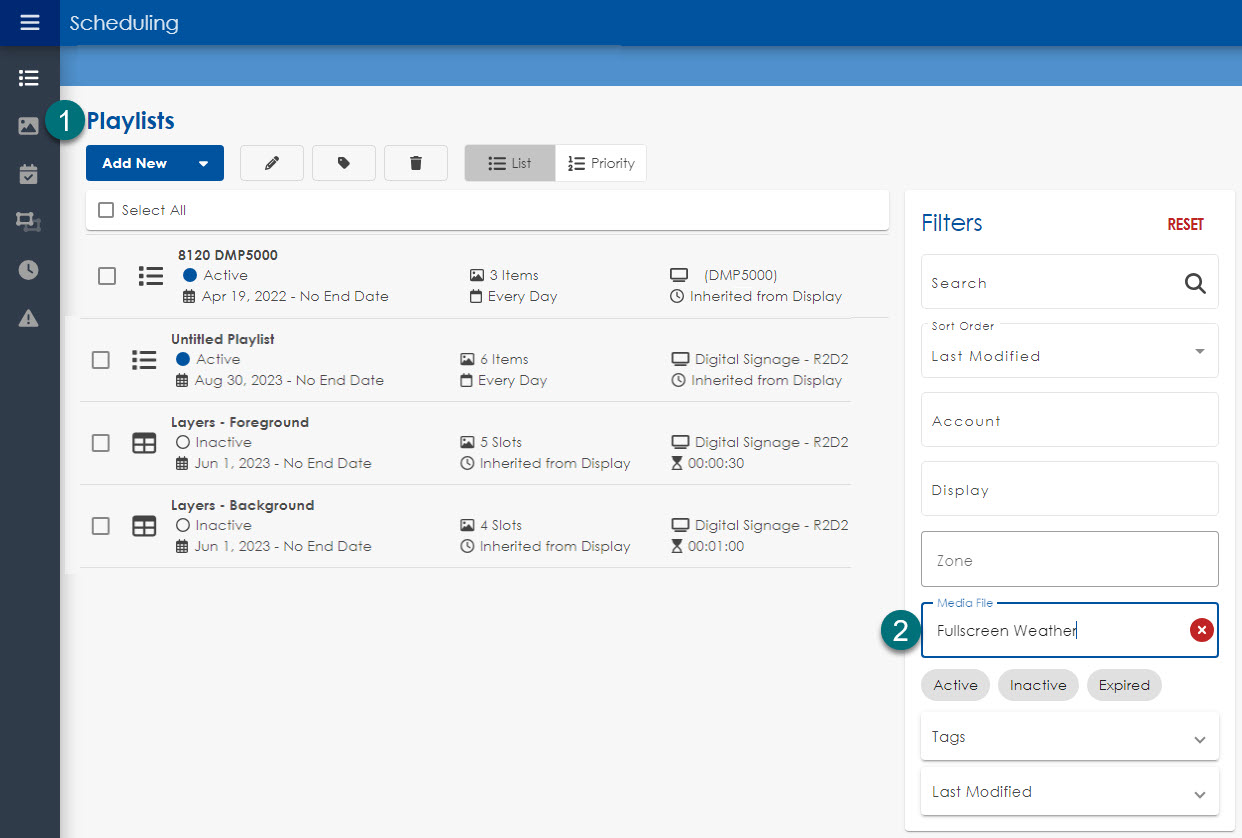
Task: Click the tag toolbar button
Action: click(344, 163)
